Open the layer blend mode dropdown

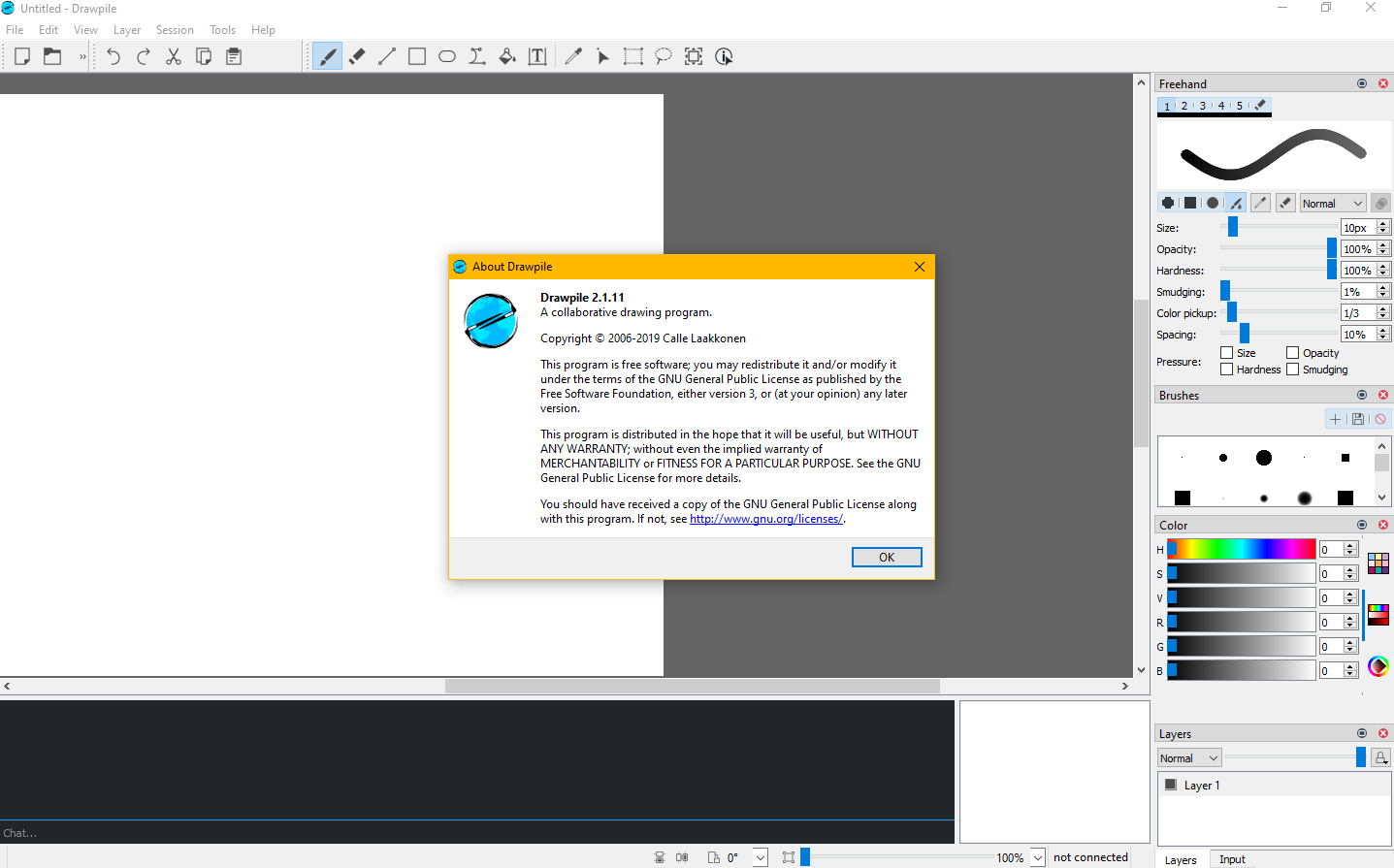click(x=1189, y=758)
